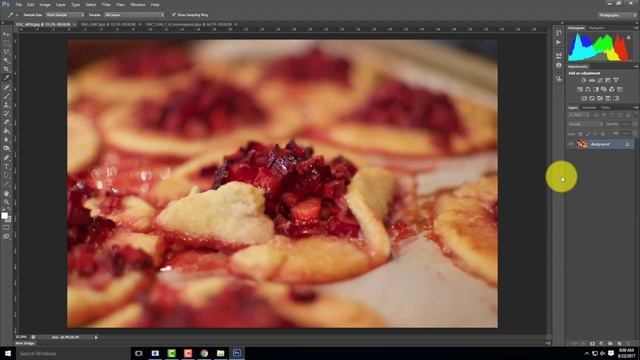The height and width of the screenshot is (360, 640).
Task: Add a Curves adjustment
Action: 600,80
